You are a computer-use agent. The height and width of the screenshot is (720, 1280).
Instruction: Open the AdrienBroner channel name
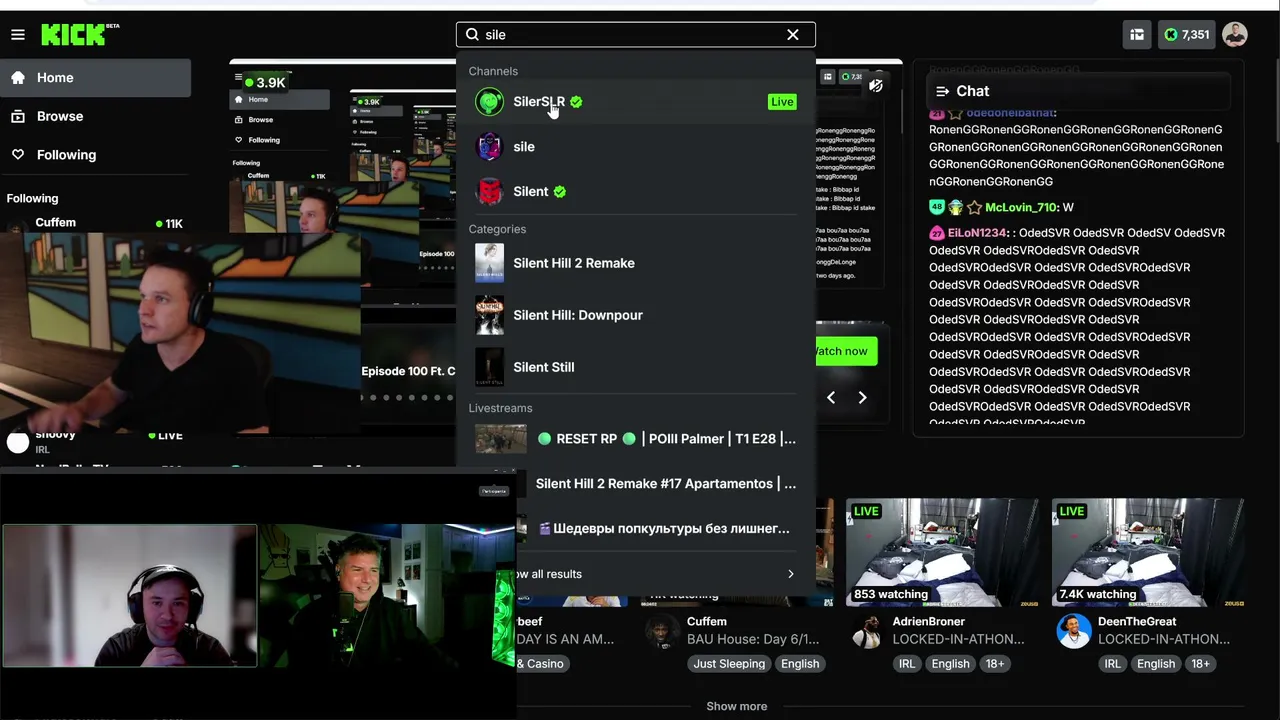click(x=929, y=622)
